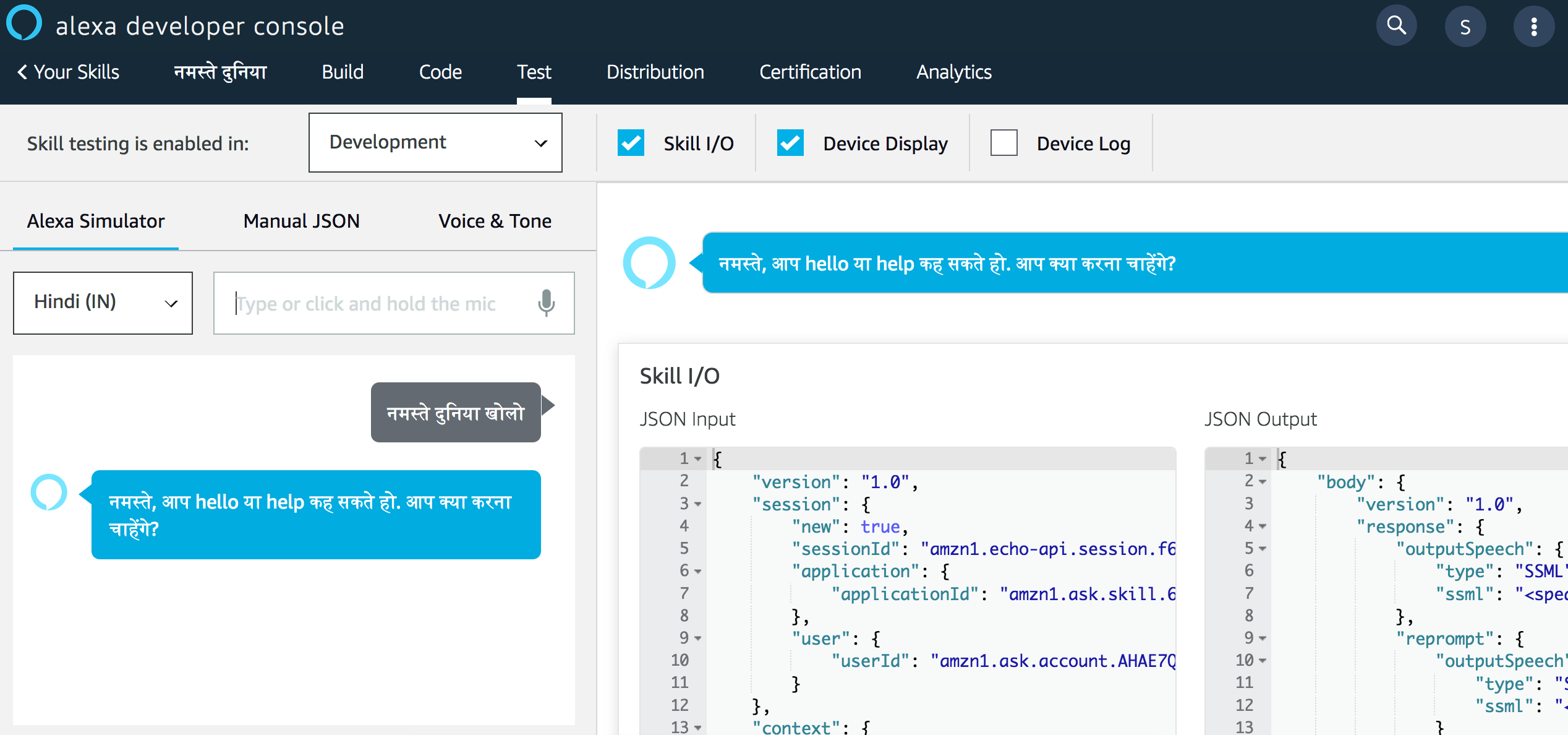Screen dimensions: 1568x735
Task: Click the नमस्ते दुनिया skill name
Action: [220, 72]
